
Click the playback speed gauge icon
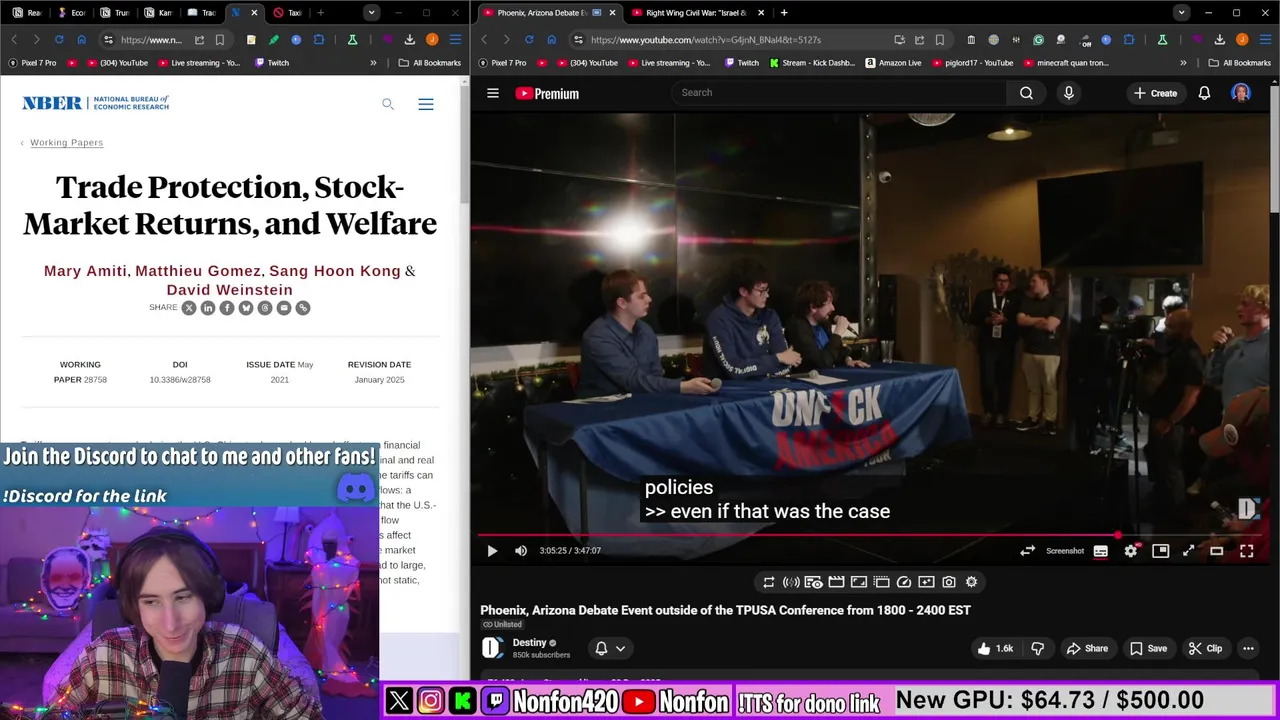coord(904,582)
